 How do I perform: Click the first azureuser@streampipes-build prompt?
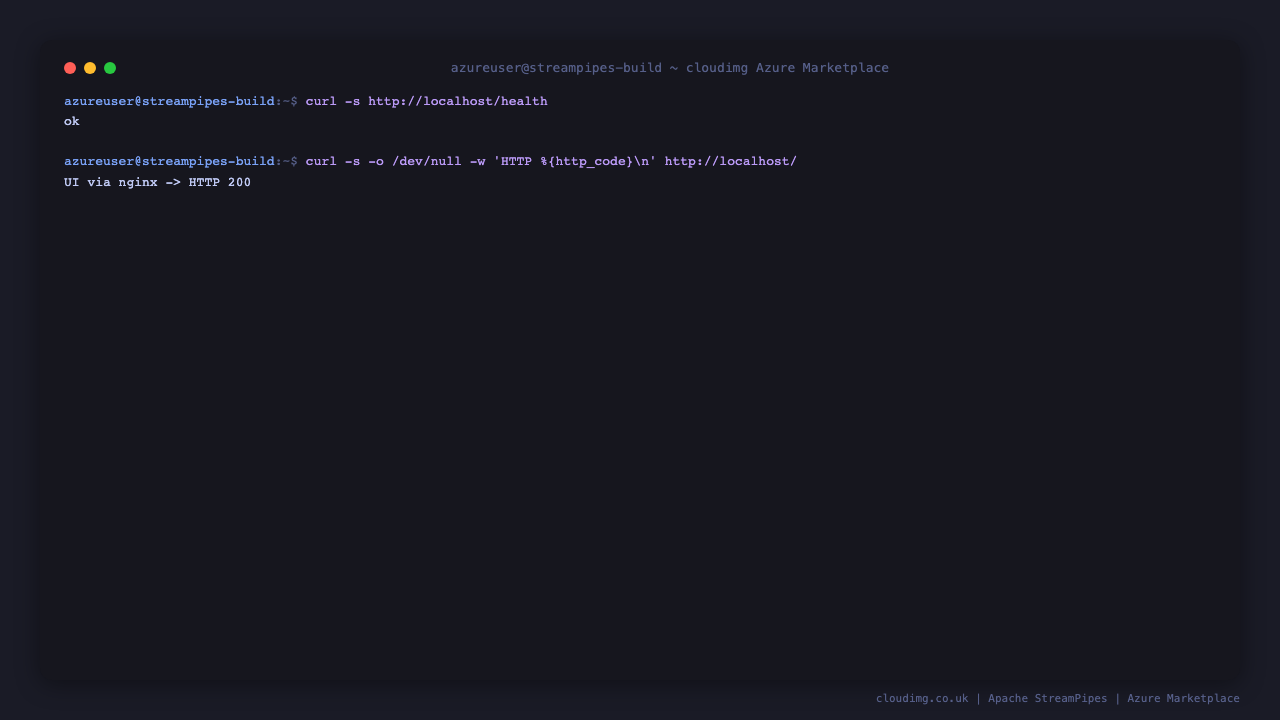(181, 101)
